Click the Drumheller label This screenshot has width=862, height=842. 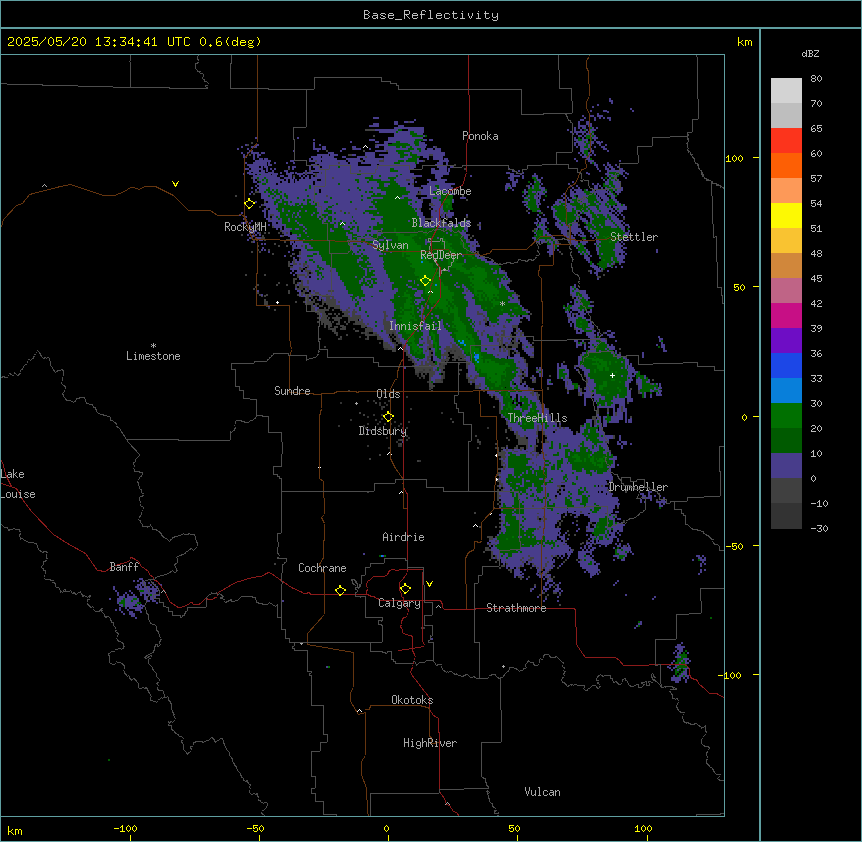pyautogui.click(x=638, y=487)
